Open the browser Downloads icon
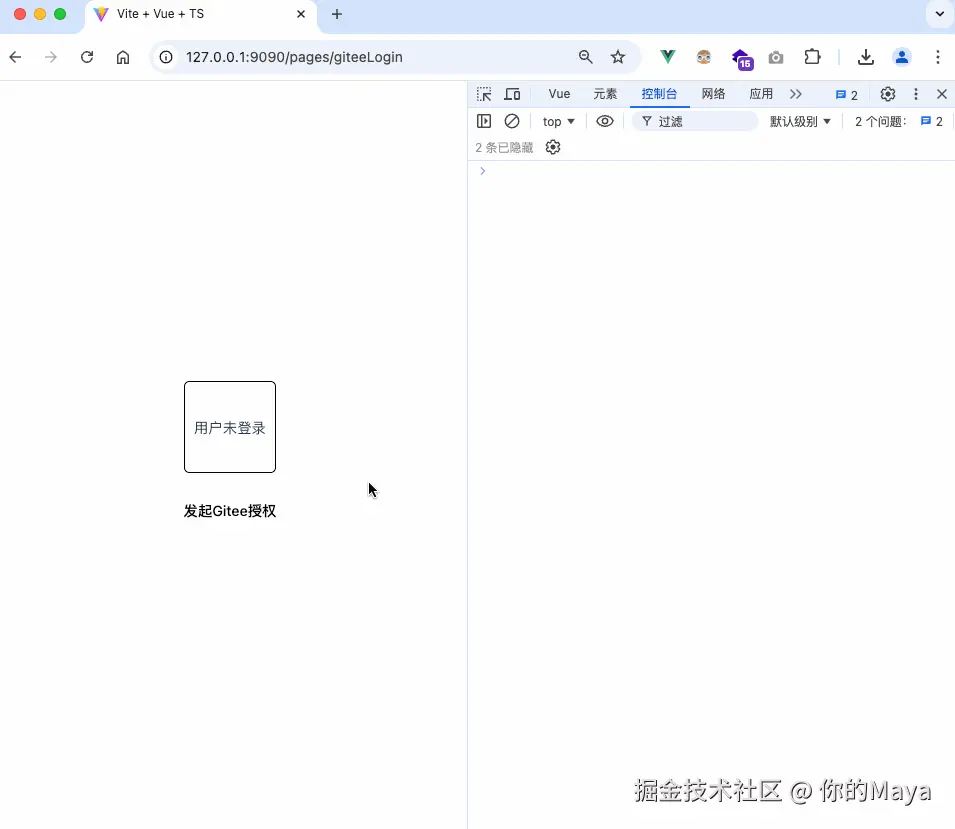This screenshot has width=955, height=829. (865, 57)
